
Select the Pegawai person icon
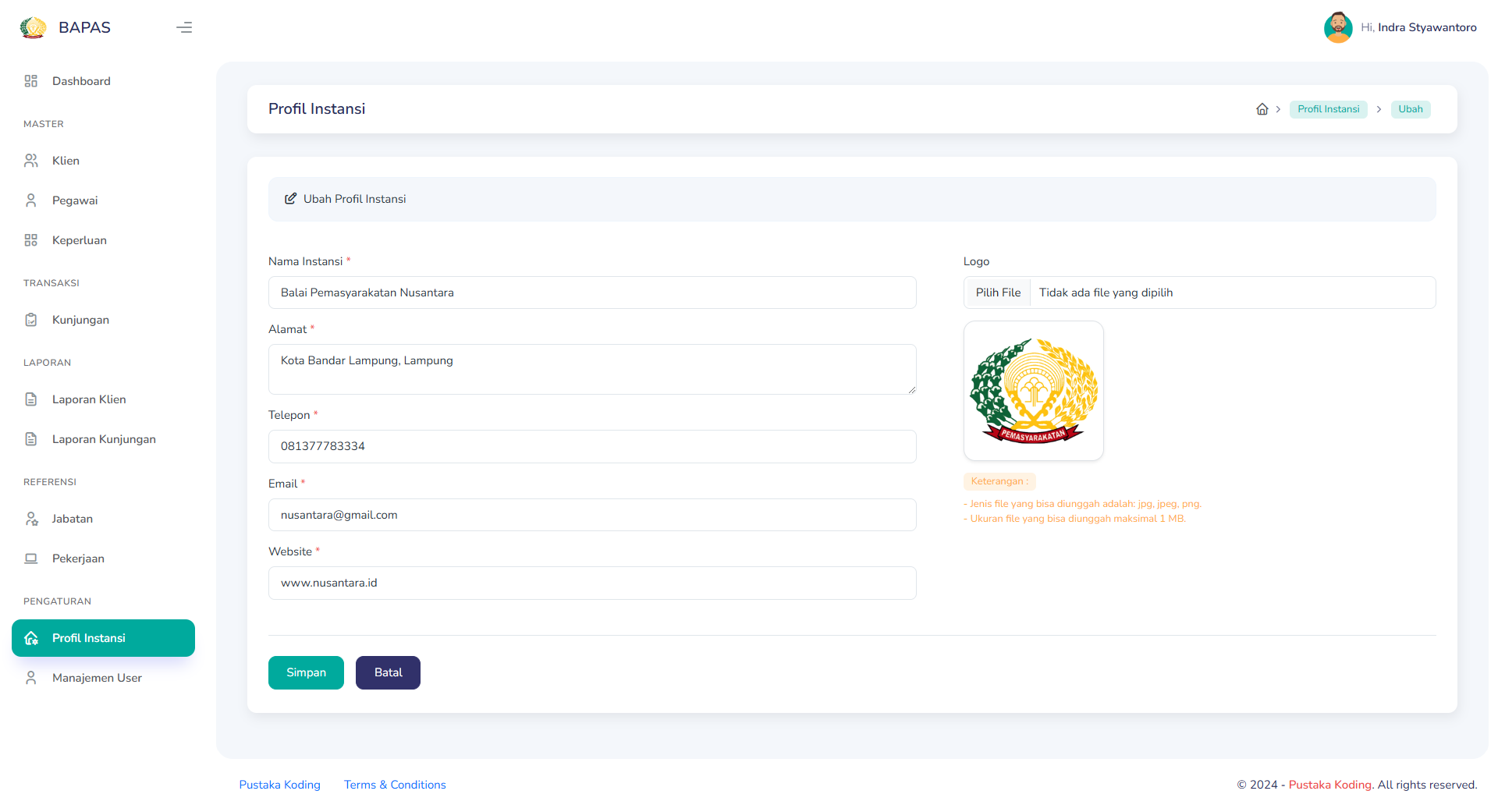(x=31, y=200)
